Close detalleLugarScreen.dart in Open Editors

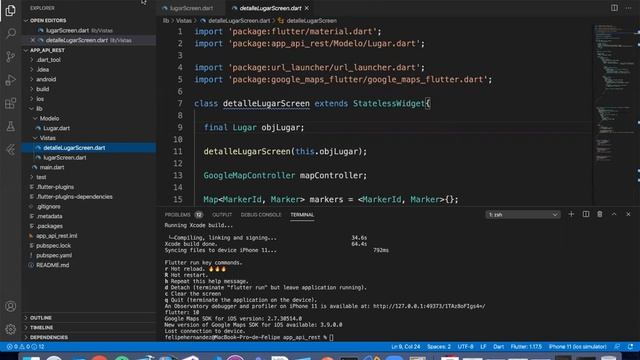(33, 40)
